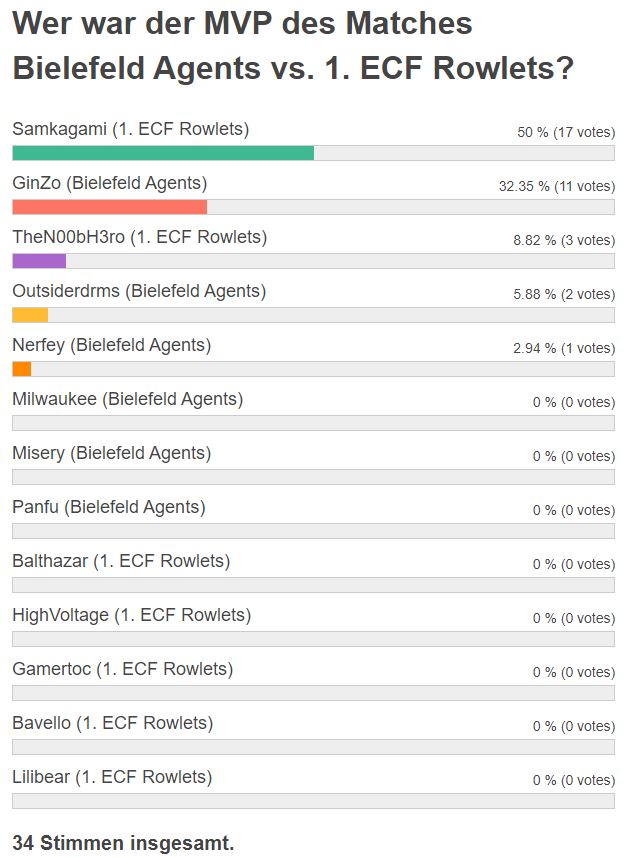Select the Samkagami (1. ECF Rowlets) label
This screenshot has width=628, height=858.
tap(131, 129)
